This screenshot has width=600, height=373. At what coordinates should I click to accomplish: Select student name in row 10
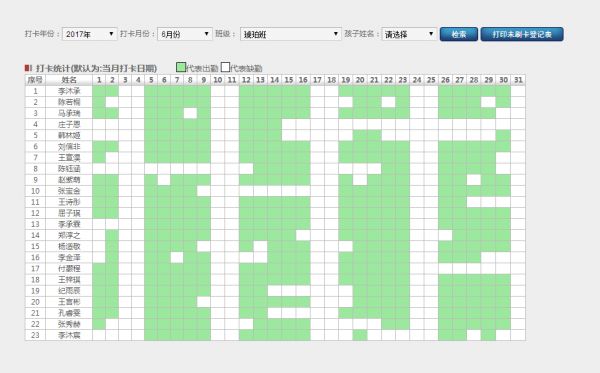point(69,191)
